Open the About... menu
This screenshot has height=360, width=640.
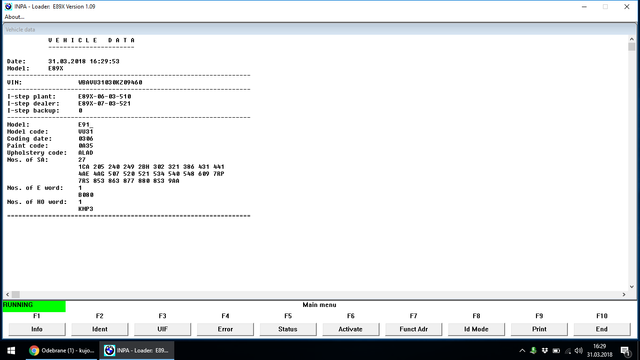pyautogui.click(x=14, y=17)
